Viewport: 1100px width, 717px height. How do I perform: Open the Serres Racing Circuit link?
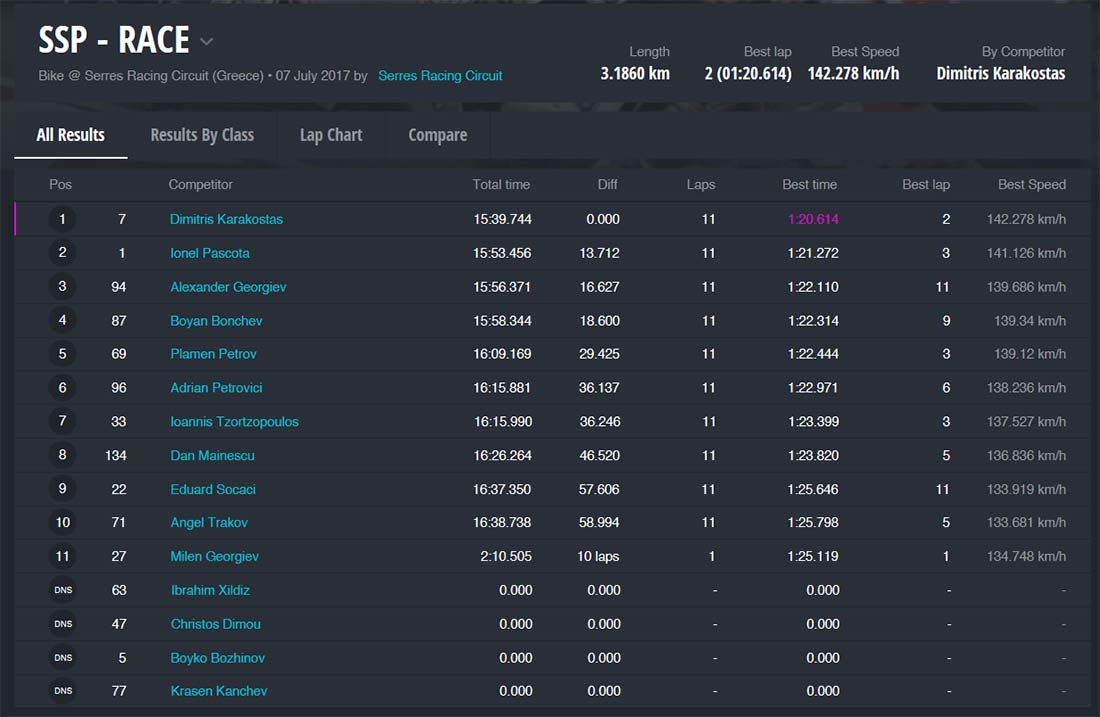pyautogui.click(x=440, y=76)
